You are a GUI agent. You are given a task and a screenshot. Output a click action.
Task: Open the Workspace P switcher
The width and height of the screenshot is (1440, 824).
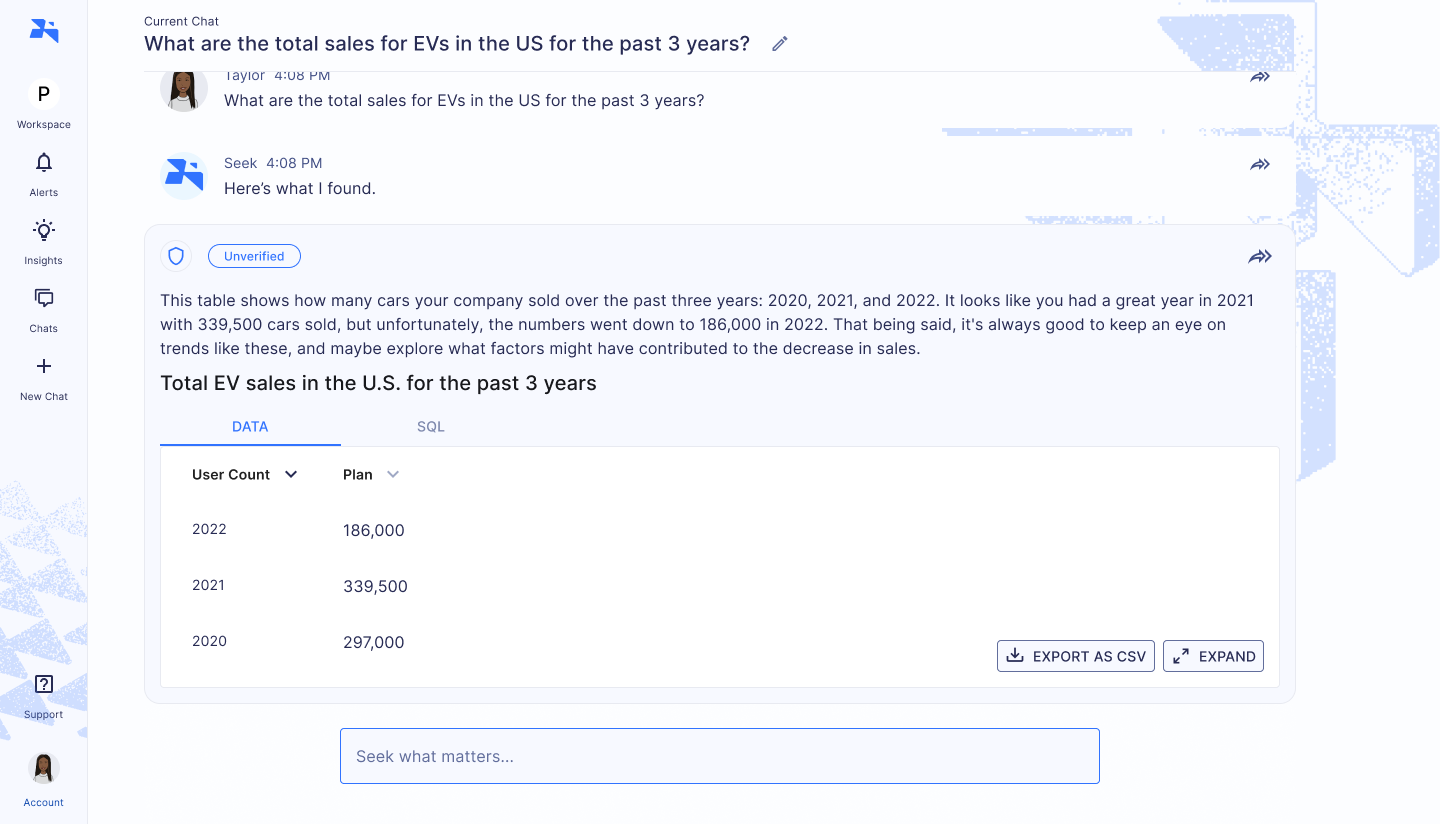tap(44, 95)
